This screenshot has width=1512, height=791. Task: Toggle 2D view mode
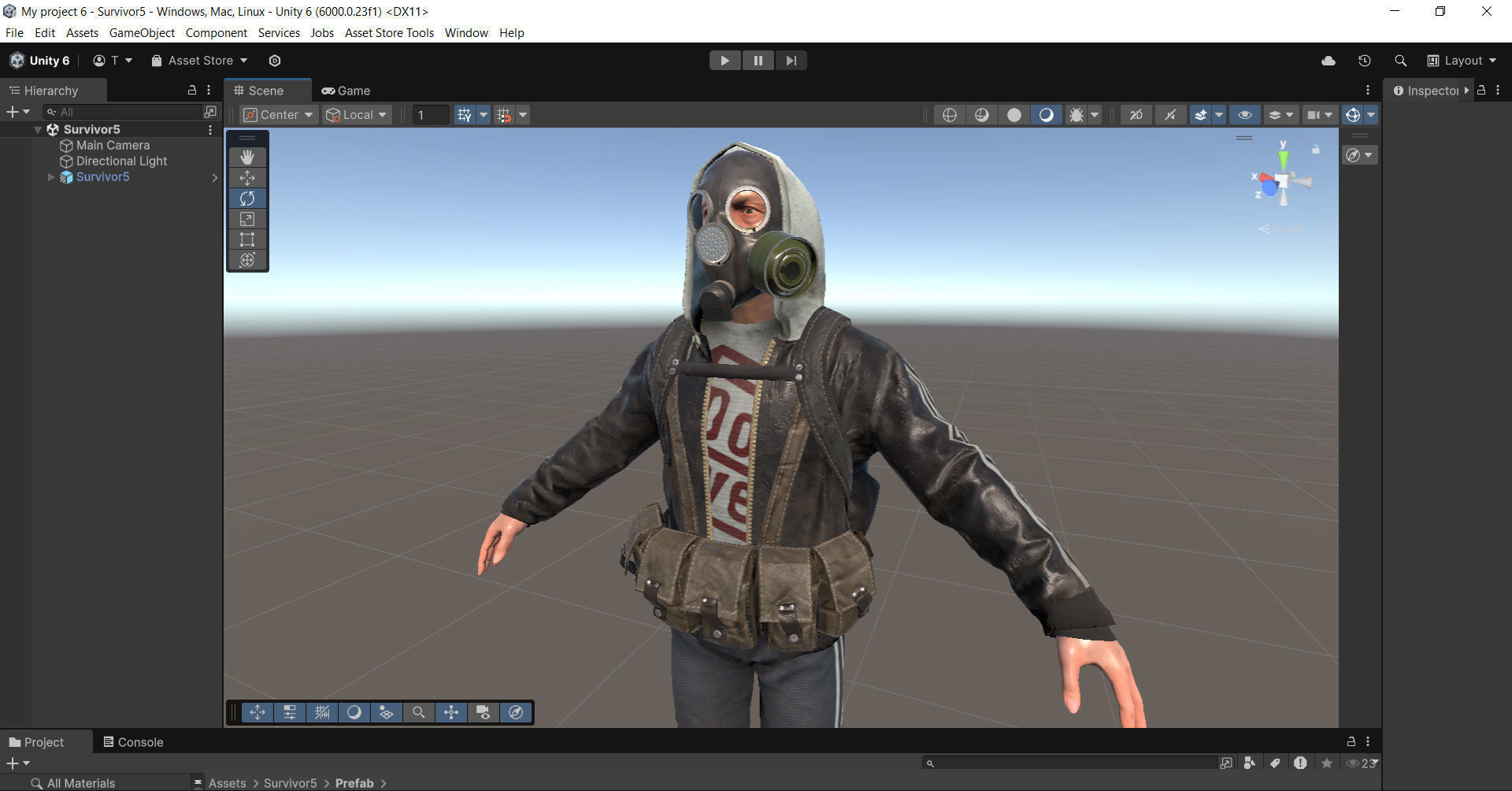pyautogui.click(x=1136, y=115)
